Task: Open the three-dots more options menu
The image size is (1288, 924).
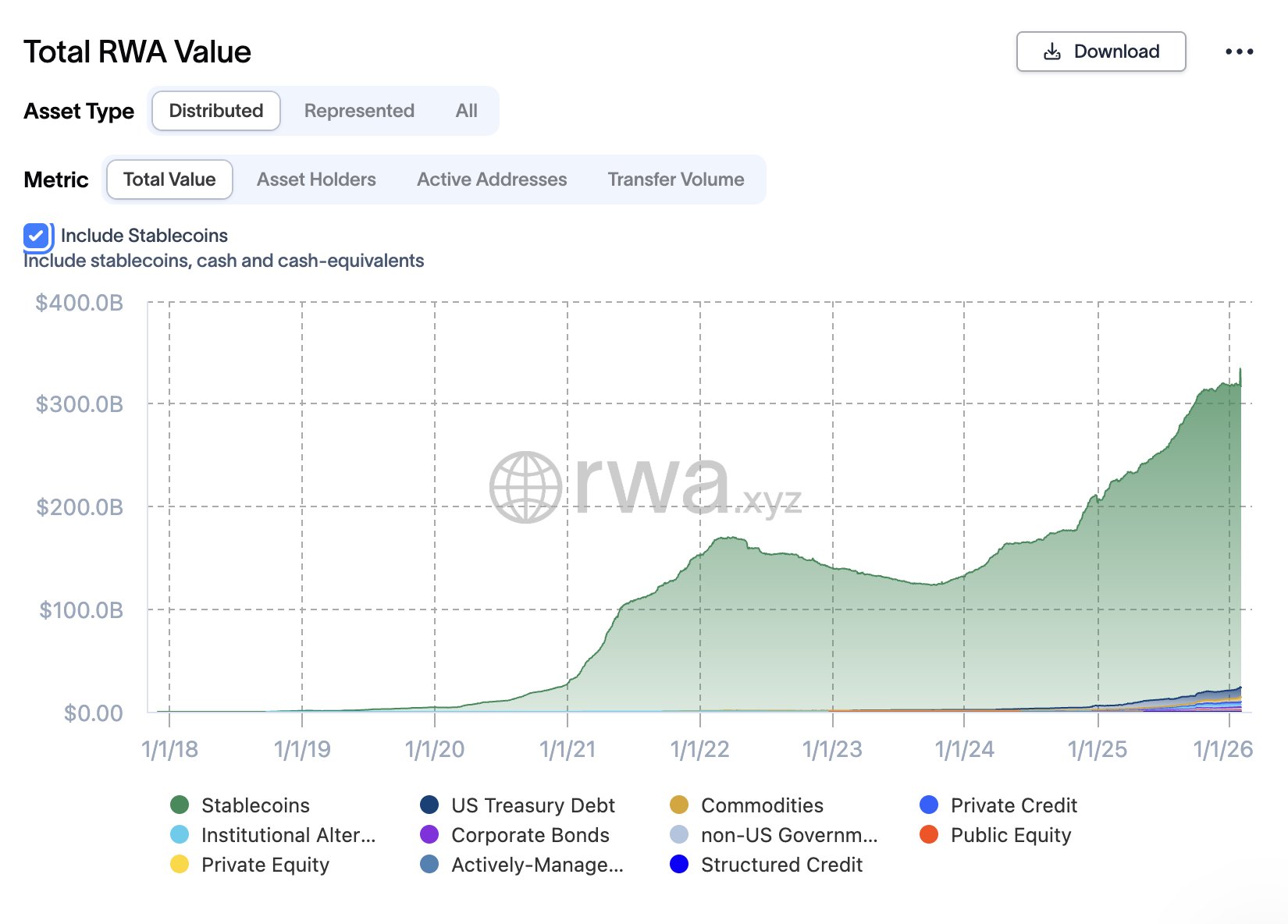Action: [x=1239, y=52]
